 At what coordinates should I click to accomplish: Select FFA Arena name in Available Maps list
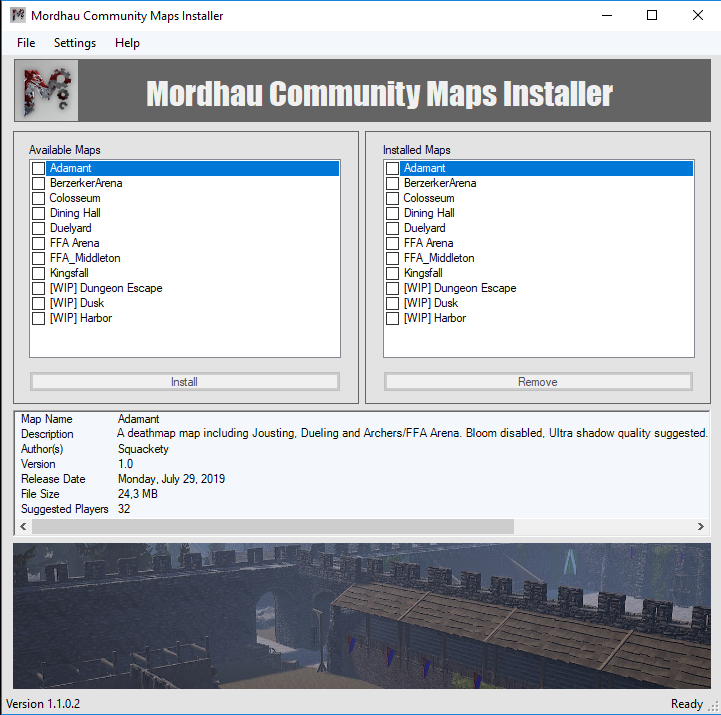(74, 243)
